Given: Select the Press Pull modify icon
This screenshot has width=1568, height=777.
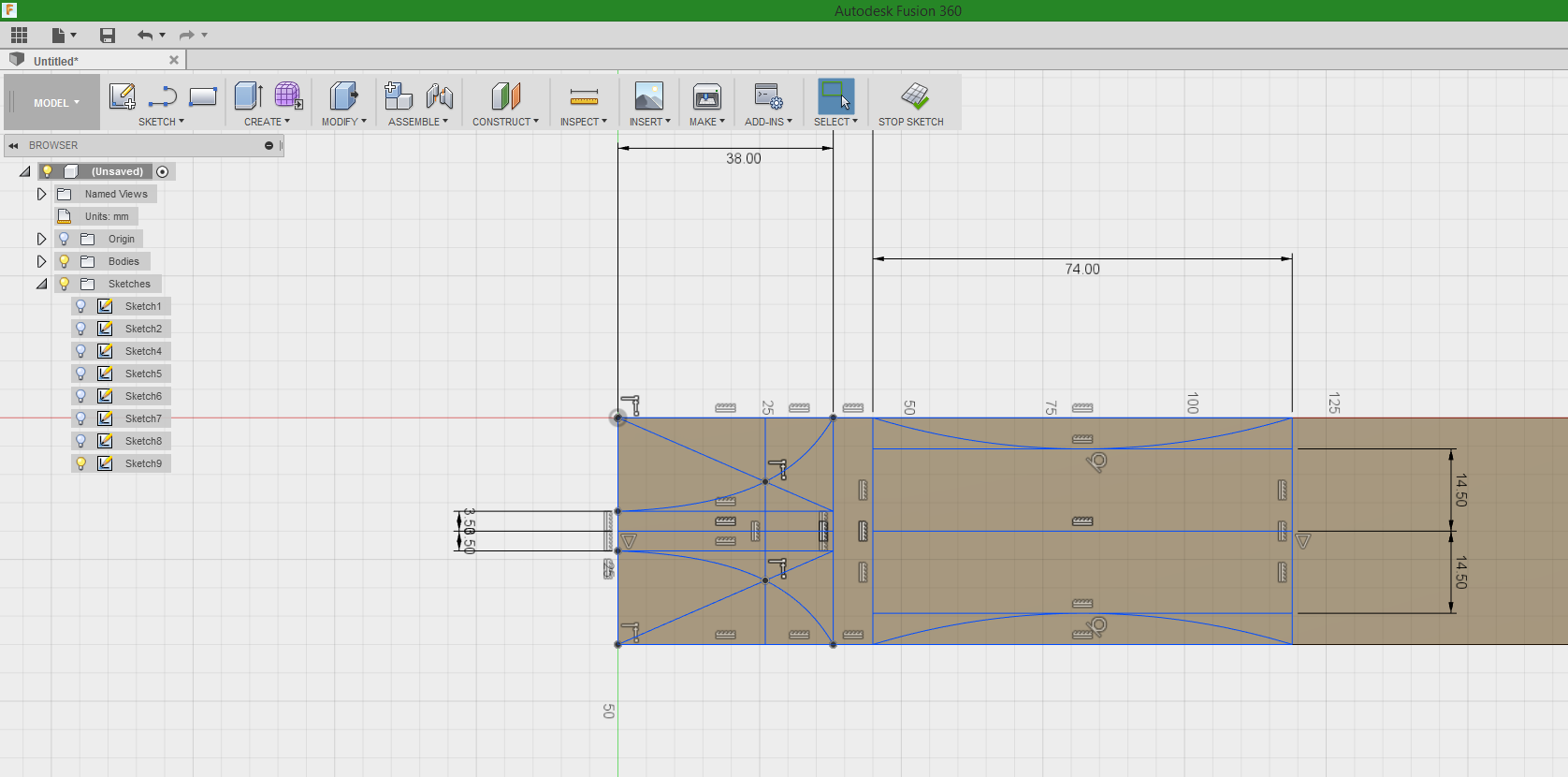Looking at the screenshot, I should [343, 95].
